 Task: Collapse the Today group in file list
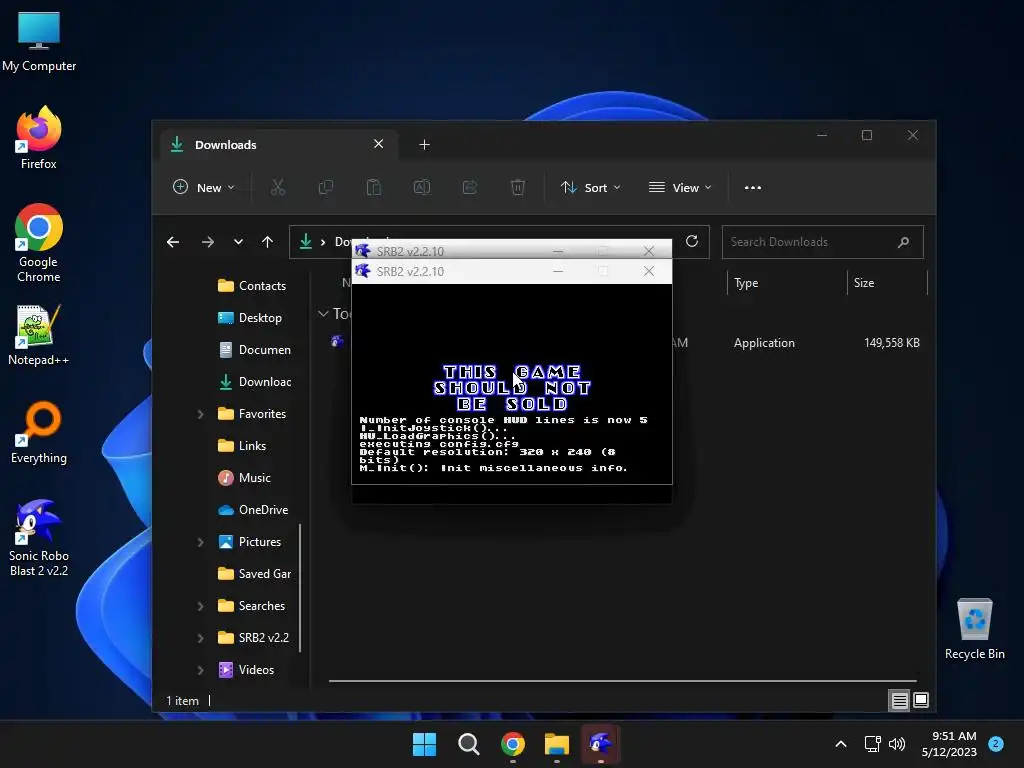click(x=323, y=314)
